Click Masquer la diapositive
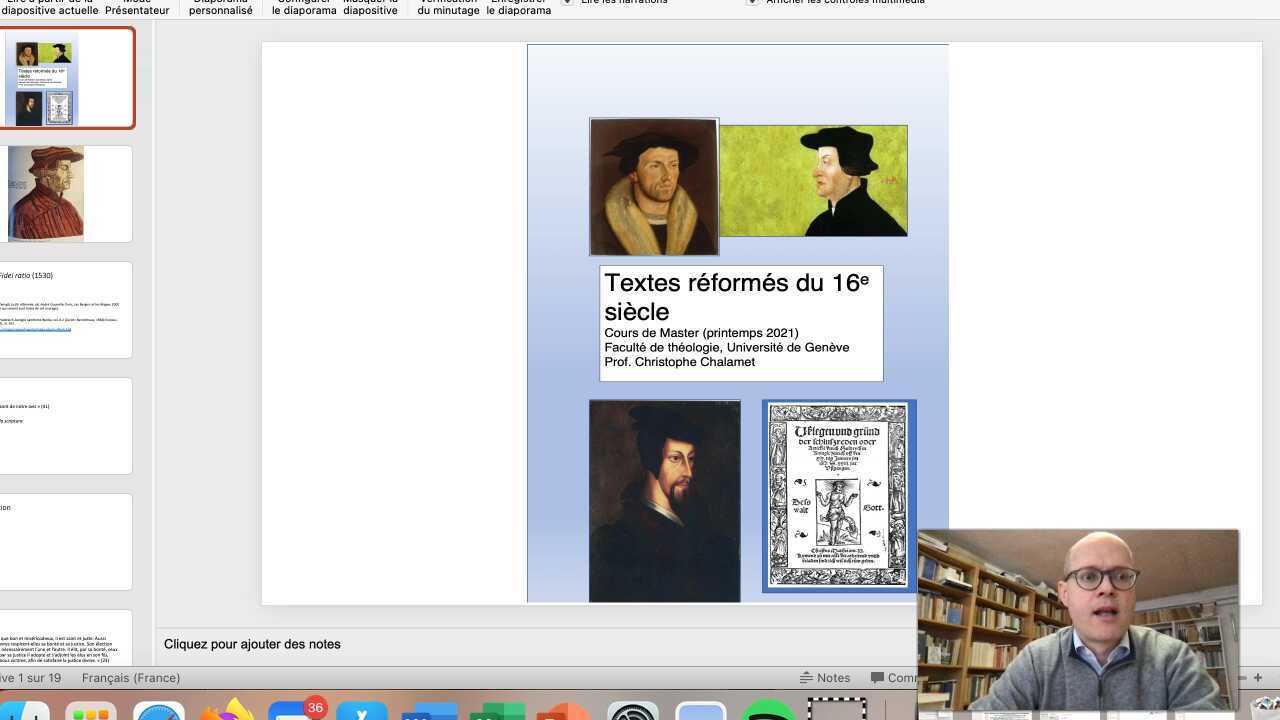The height and width of the screenshot is (720, 1280). (x=370, y=6)
